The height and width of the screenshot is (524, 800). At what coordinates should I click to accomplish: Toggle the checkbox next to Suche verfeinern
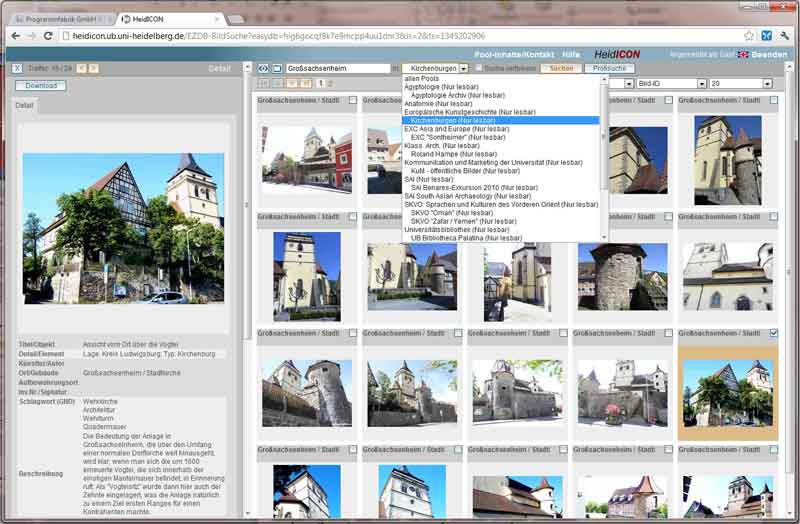coord(479,68)
